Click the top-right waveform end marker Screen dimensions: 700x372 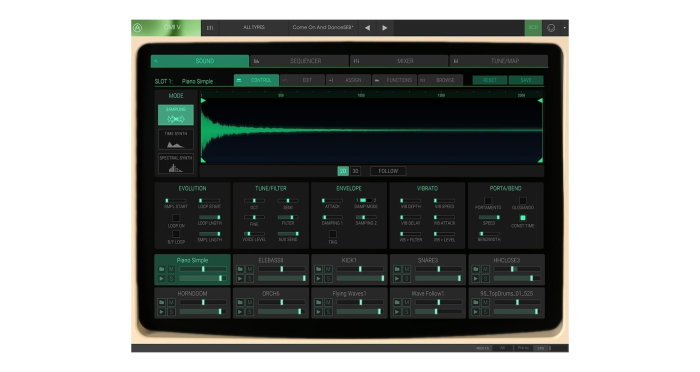point(540,101)
